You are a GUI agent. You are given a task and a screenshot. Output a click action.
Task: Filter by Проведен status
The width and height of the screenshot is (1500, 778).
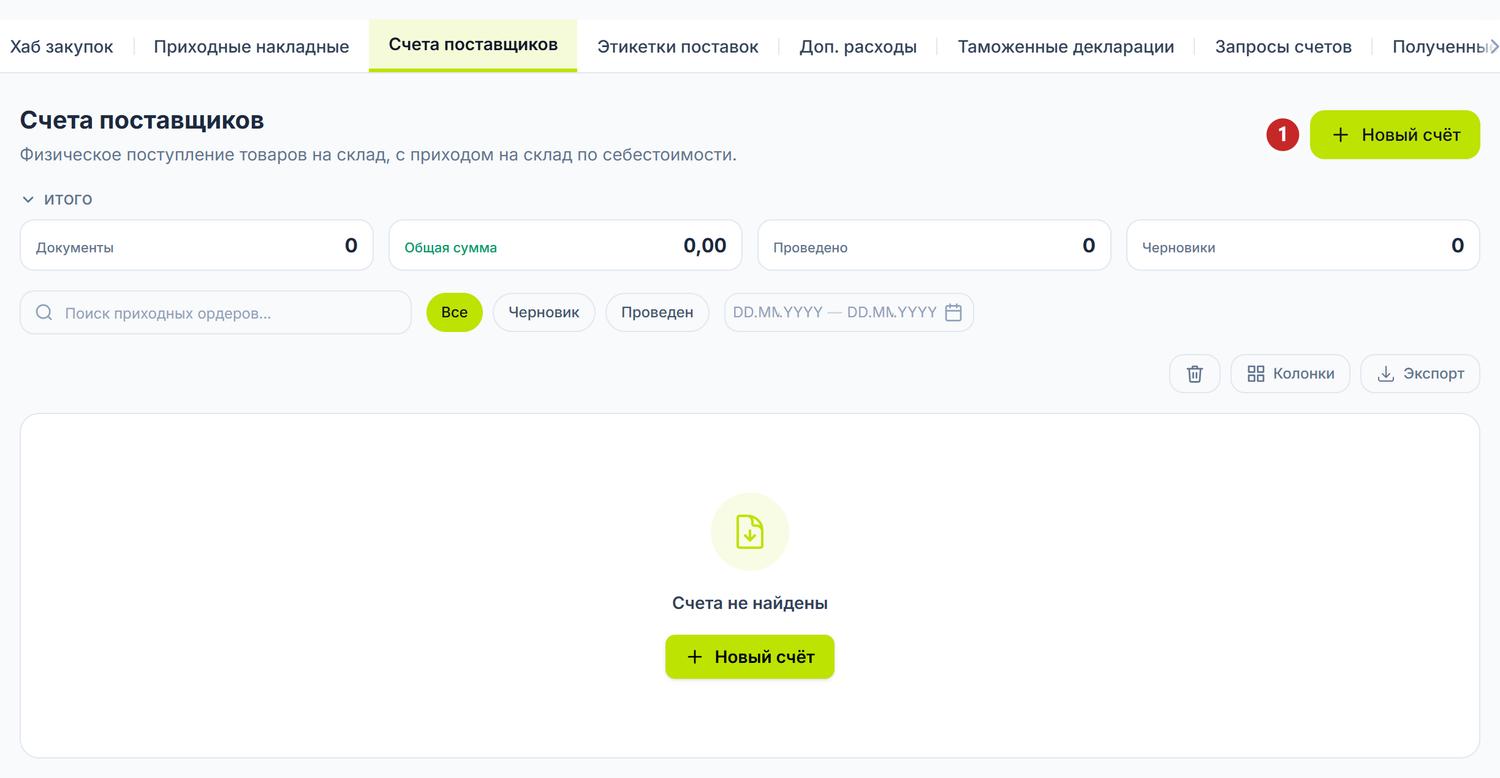tap(657, 312)
